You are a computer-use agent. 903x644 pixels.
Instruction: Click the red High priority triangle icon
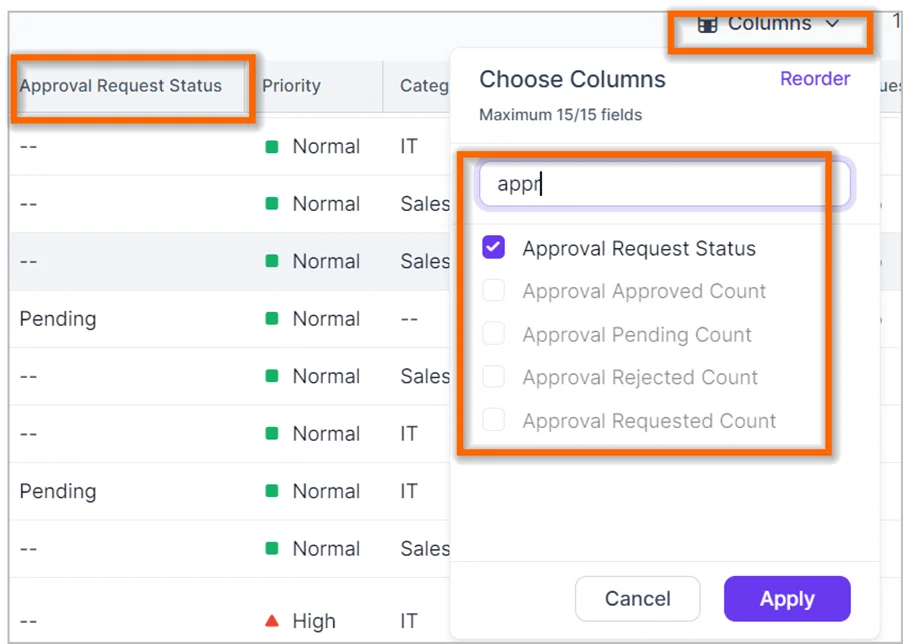point(271,621)
